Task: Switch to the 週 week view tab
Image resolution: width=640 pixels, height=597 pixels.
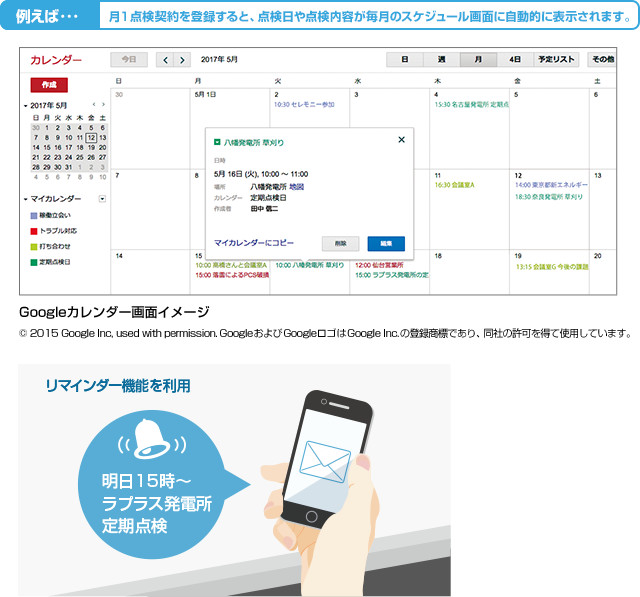Action: (x=442, y=60)
